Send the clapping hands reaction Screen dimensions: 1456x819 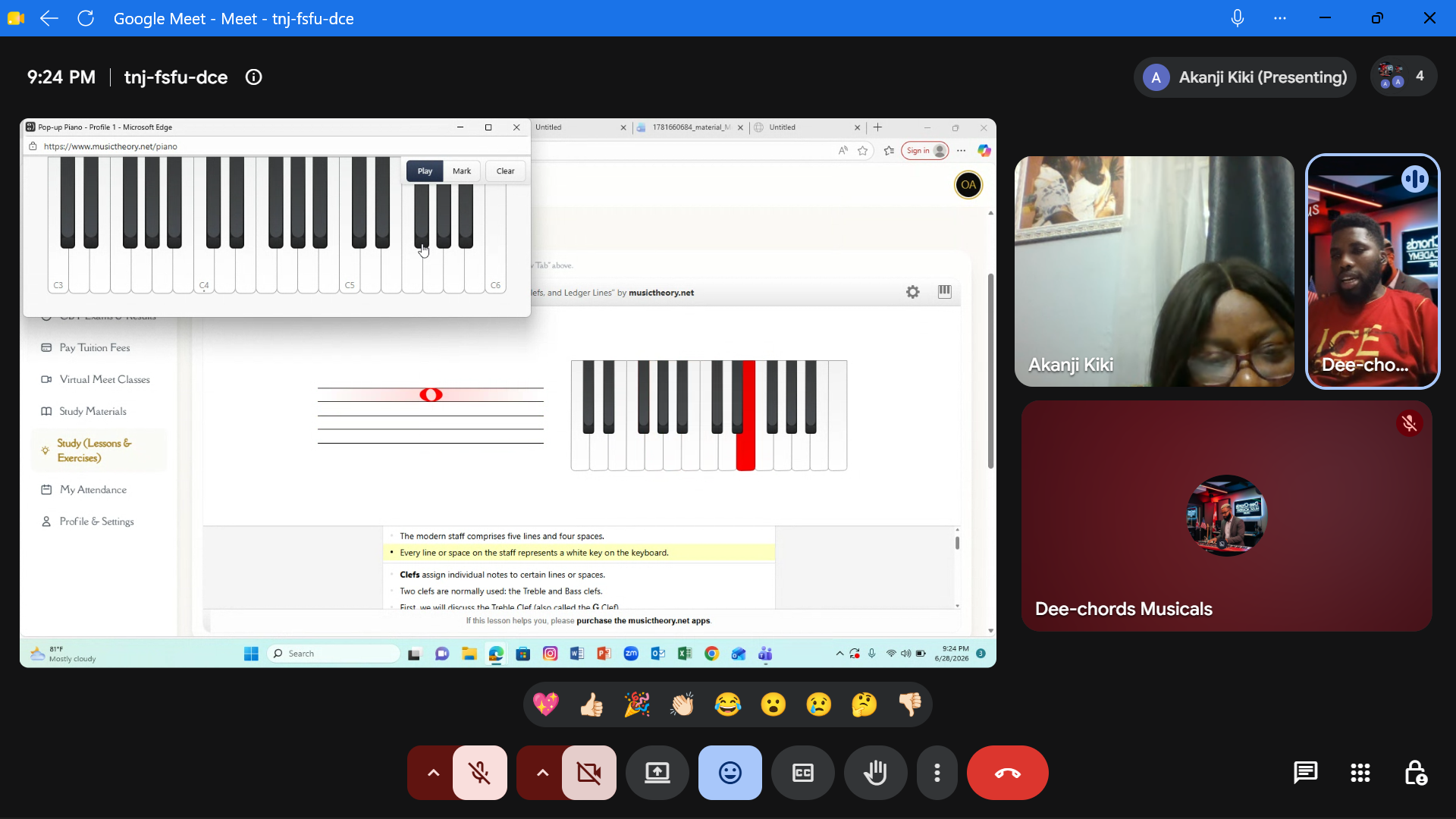pyautogui.click(x=682, y=704)
